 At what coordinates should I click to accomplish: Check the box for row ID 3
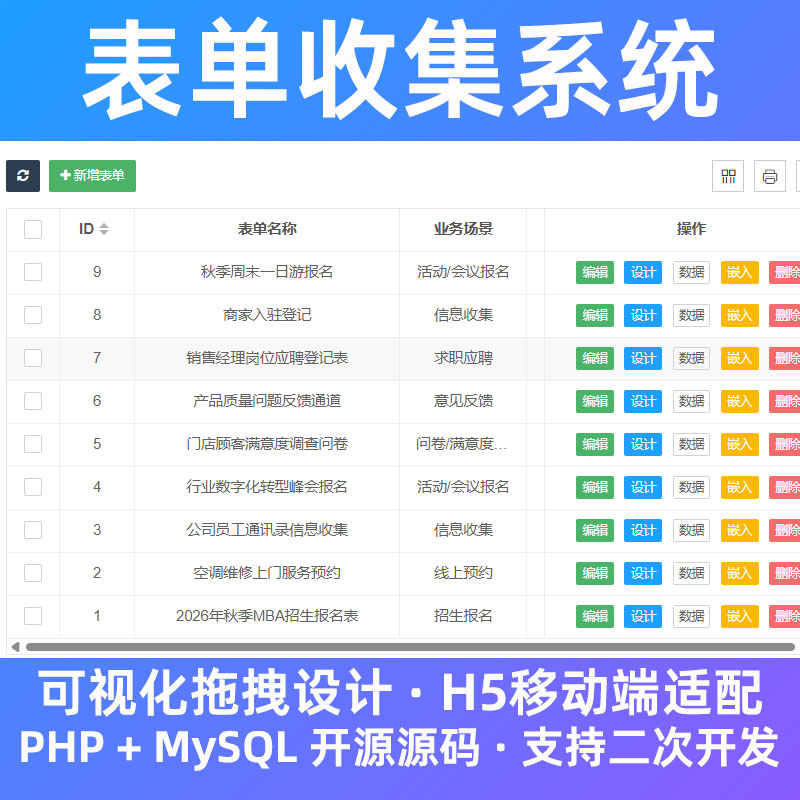click(x=33, y=530)
